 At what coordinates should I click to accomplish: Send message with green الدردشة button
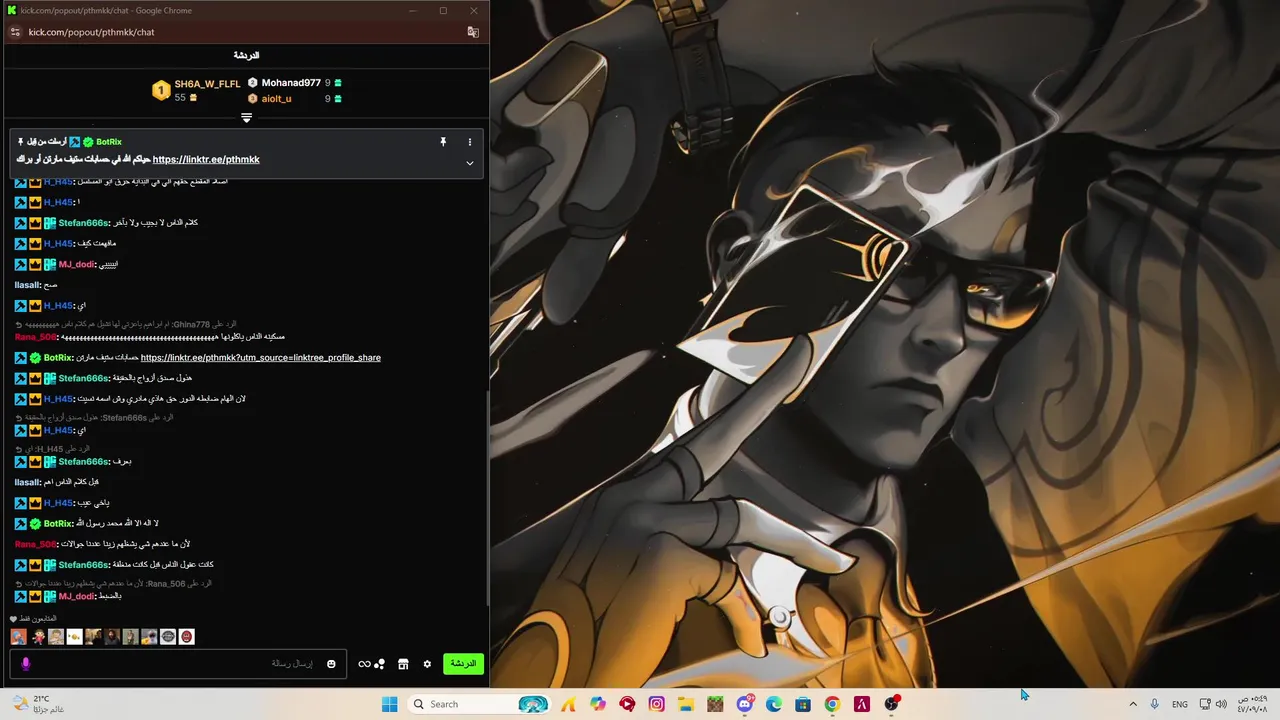(x=463, y=664)
